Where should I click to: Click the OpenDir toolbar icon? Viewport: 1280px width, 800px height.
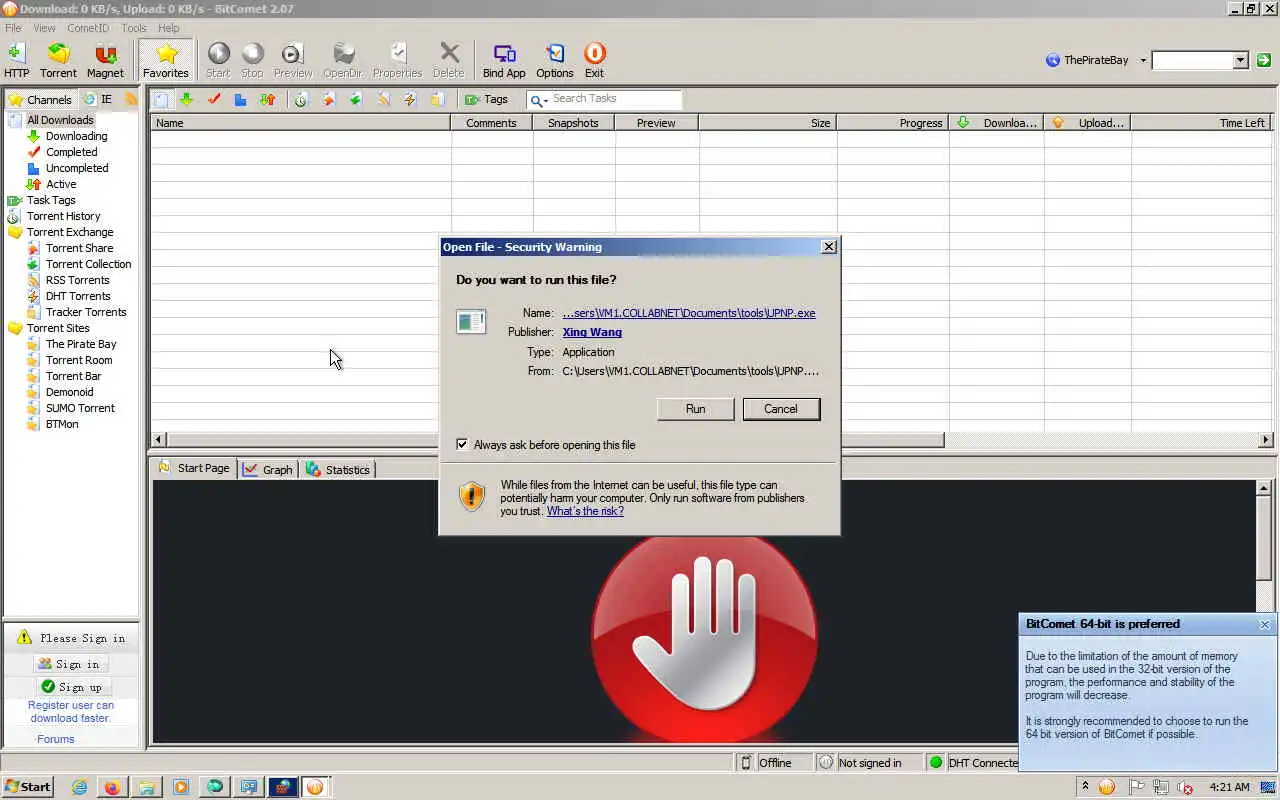pyautogui.click(x=343, y=60)
